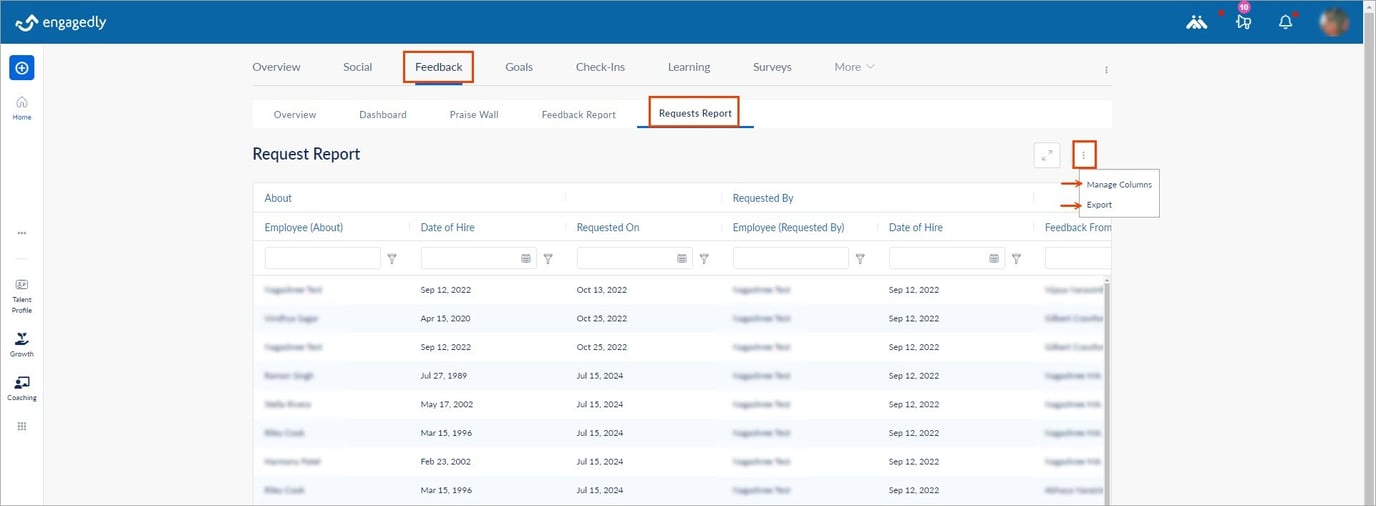1376x506 pixels.
Task: Click the Feb 23, 2002 hire date
Action: pyautogui.click(x=446, y=462)
